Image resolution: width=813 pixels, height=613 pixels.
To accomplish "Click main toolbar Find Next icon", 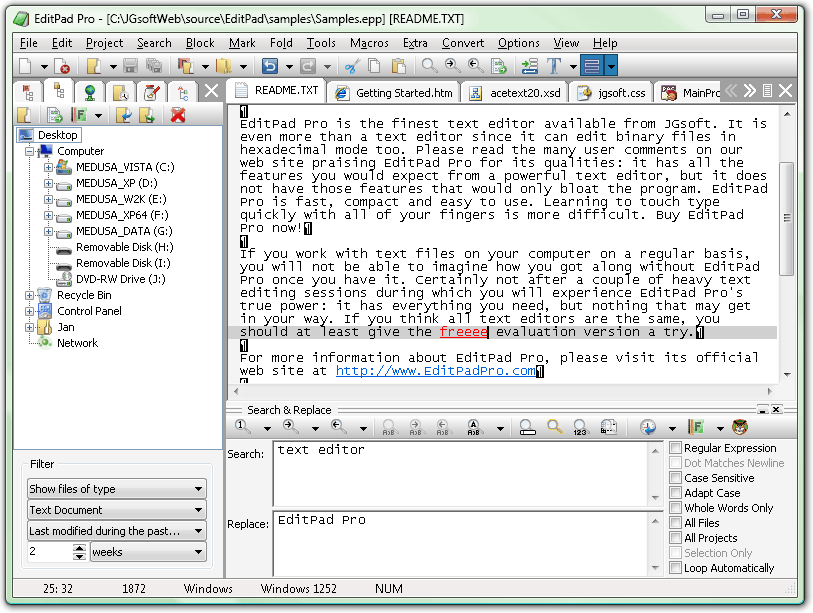I will pos(452,66).
